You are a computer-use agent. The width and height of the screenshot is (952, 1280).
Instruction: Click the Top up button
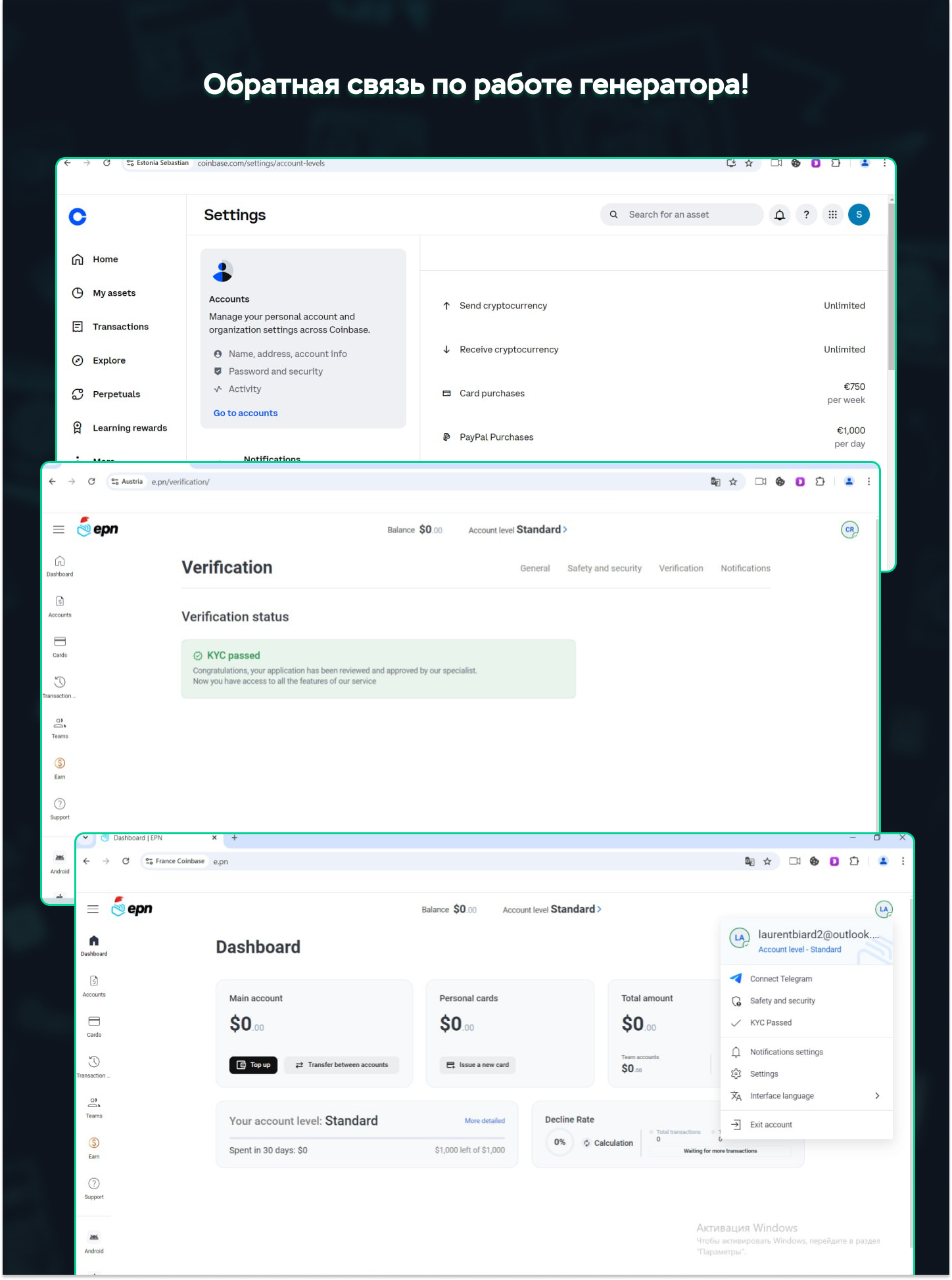click(x=253, y=1065)
